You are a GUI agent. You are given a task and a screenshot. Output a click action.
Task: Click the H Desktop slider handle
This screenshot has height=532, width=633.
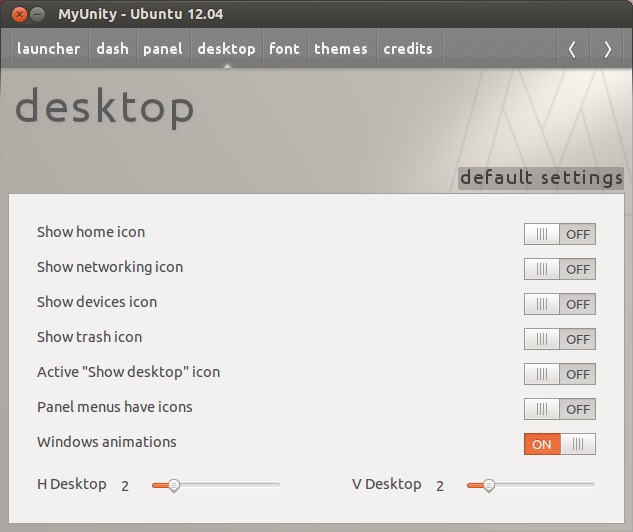tap(174, 485)
